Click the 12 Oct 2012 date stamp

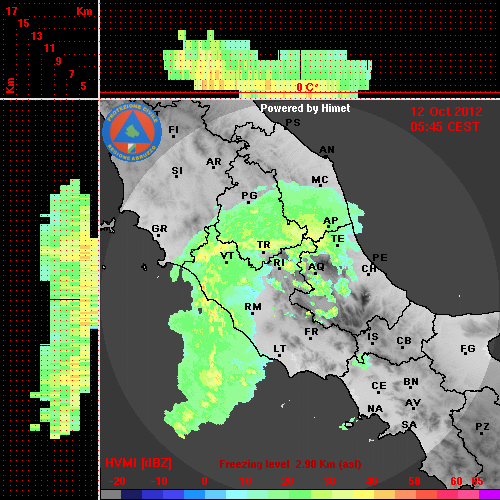[x=446, y=112]
